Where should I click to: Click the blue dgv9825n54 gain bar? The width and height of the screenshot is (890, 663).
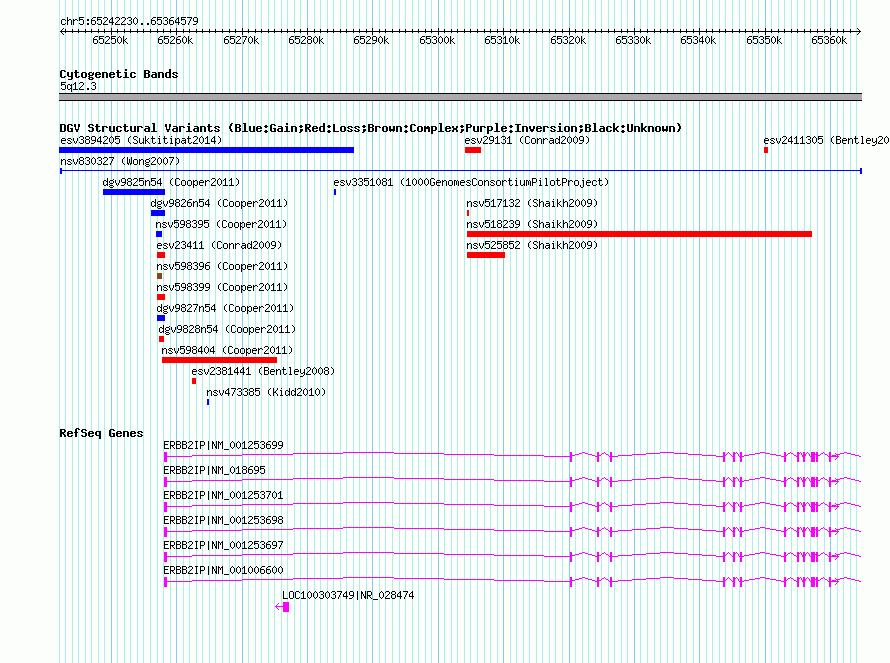(134, 192)
